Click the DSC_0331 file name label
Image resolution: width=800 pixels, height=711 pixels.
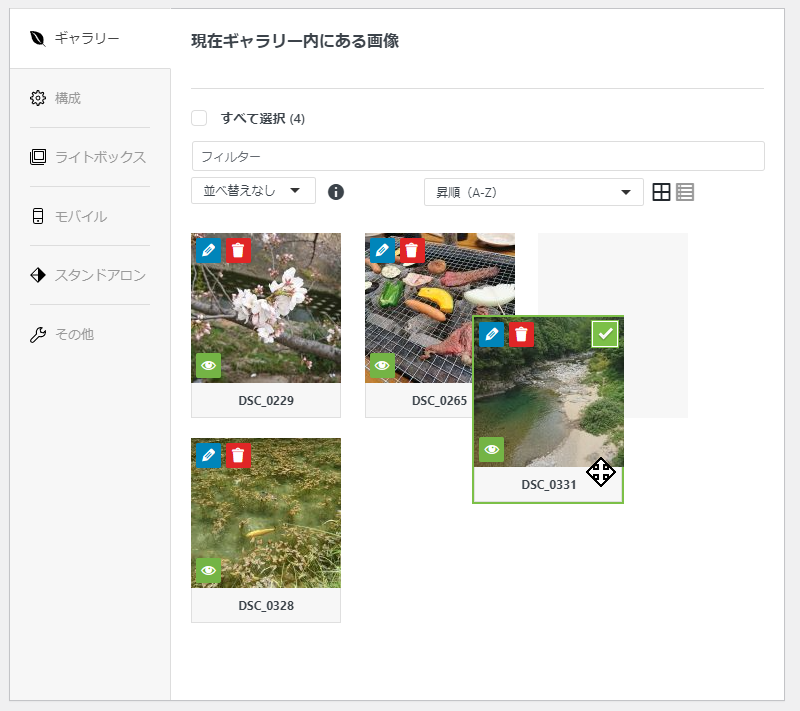tap(548, 485)
